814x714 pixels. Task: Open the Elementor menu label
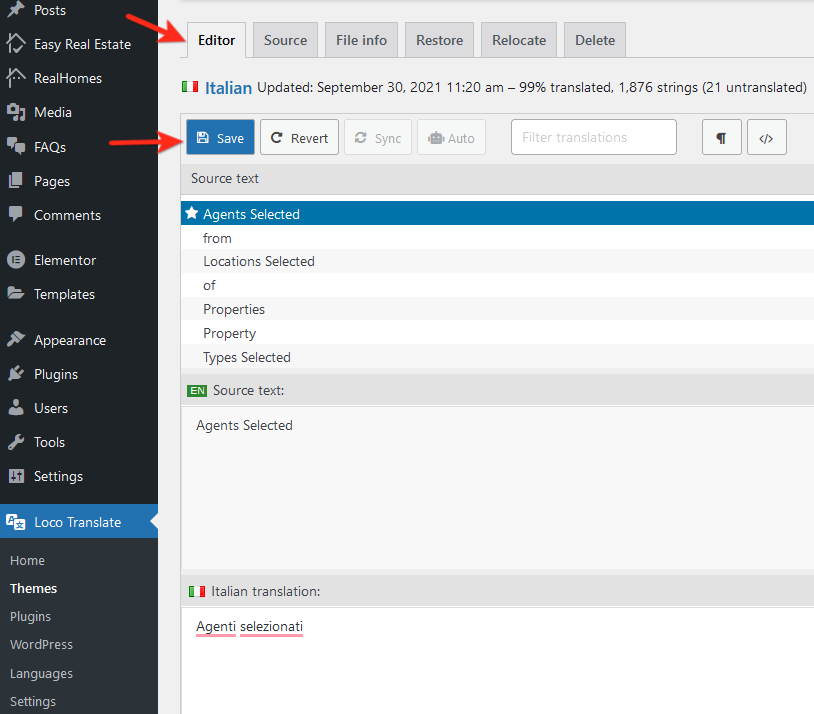pos(65,260)
